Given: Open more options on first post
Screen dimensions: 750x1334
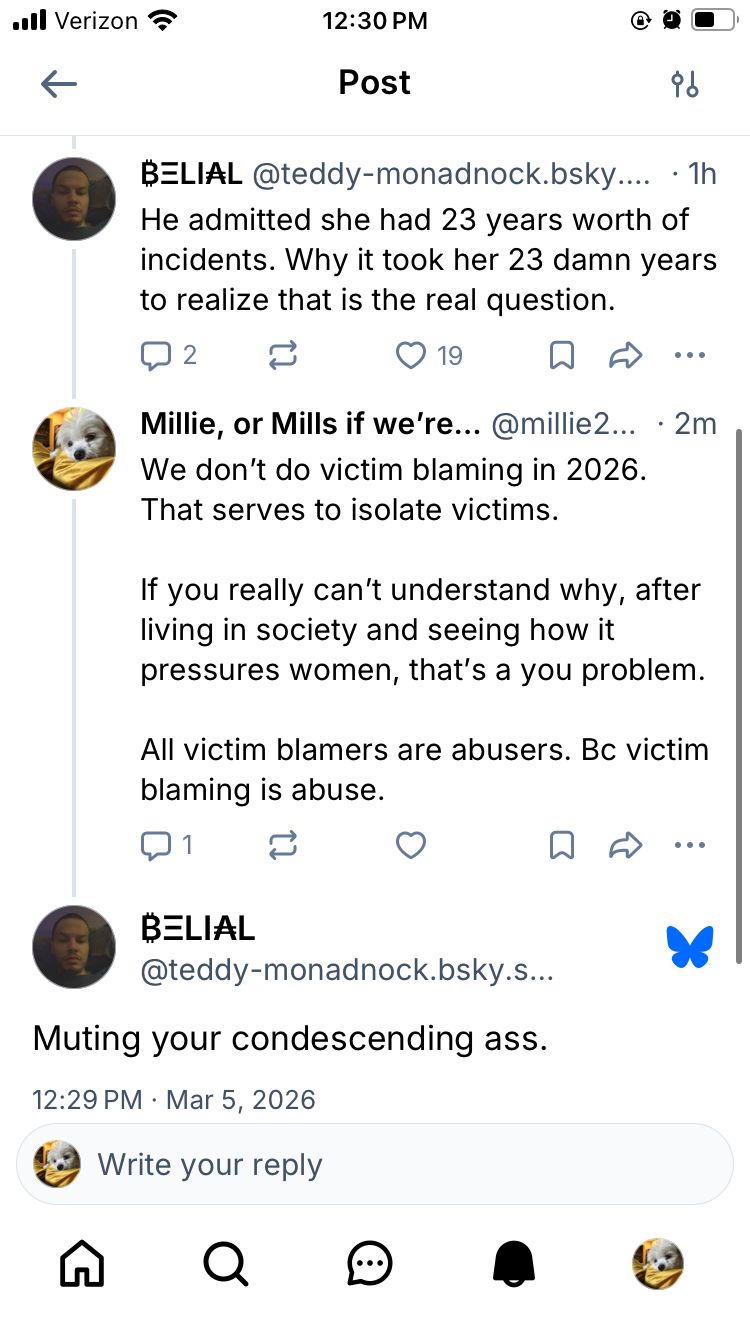Looking at the screenshot, I should (690, 355).
